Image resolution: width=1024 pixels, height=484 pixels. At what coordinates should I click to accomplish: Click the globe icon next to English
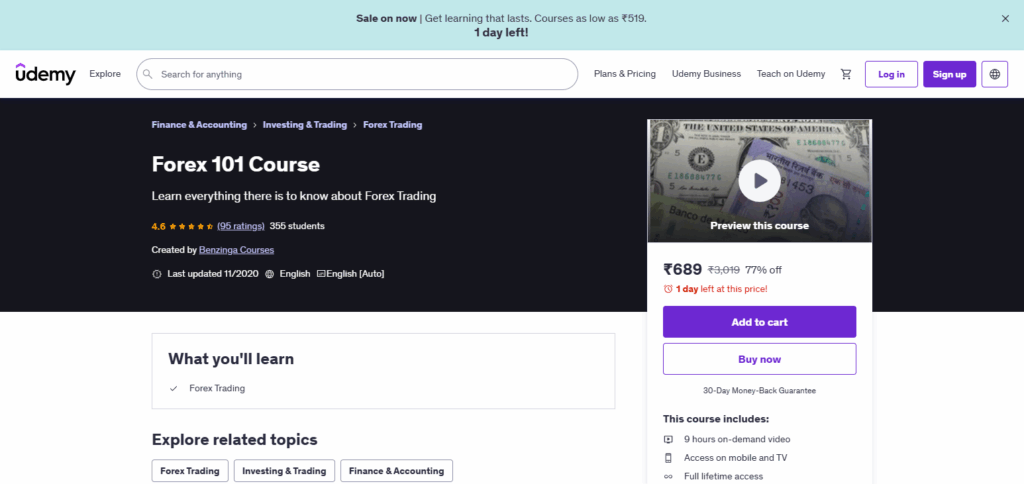270,274
